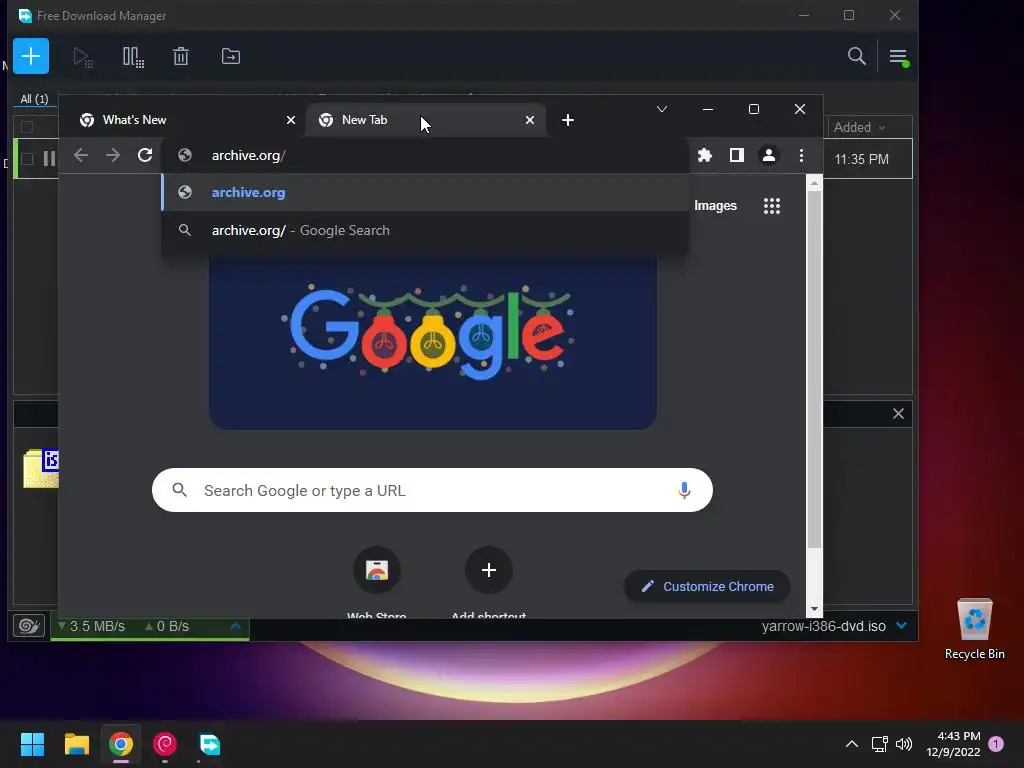Open network icon in system tray
Image resolution: width=1024 pixels, height=768 pixels.
(879, 744)
